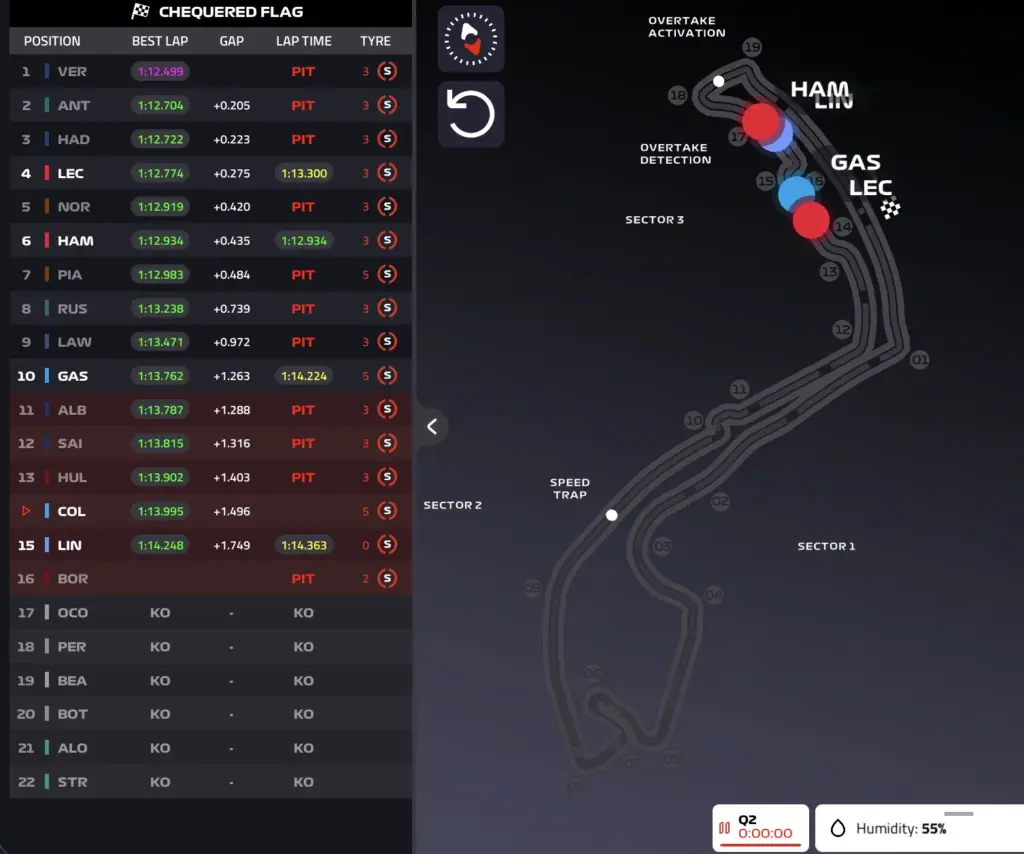Click LEC's soft tyre icon
This screenshot has width=1024, height=854.
(387, 173)
